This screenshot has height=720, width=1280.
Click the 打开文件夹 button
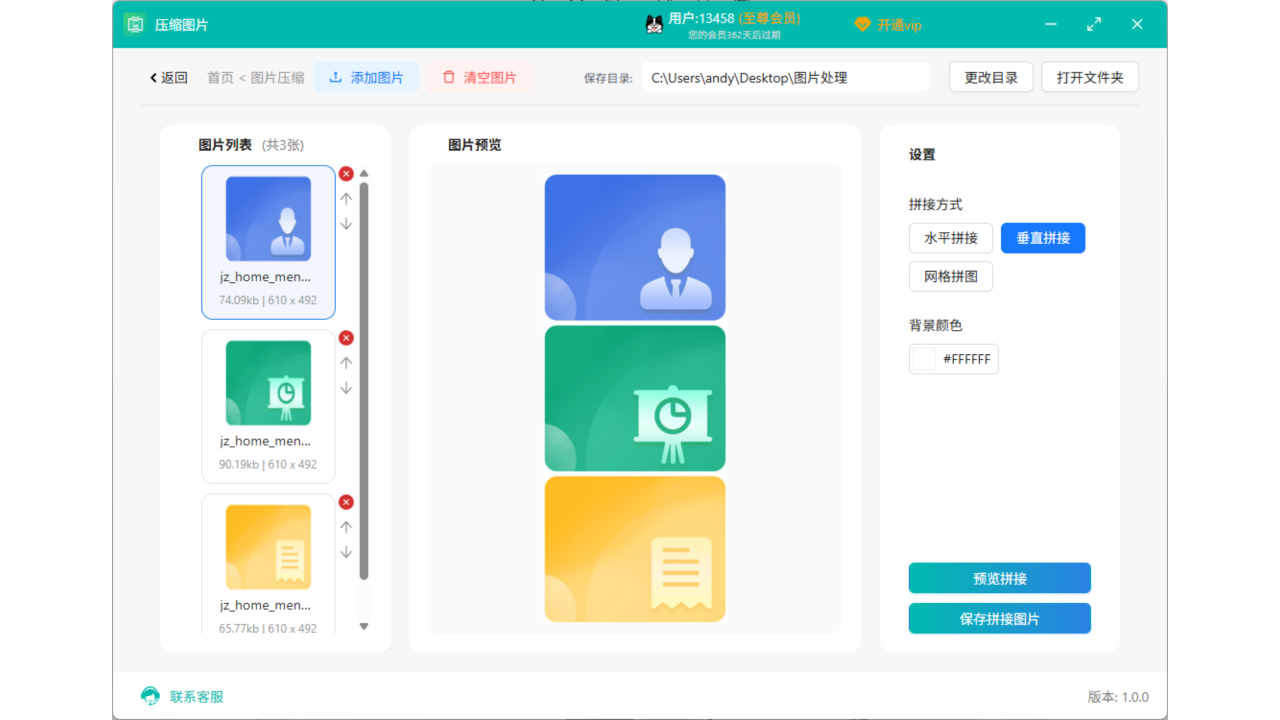(1089, 76)
